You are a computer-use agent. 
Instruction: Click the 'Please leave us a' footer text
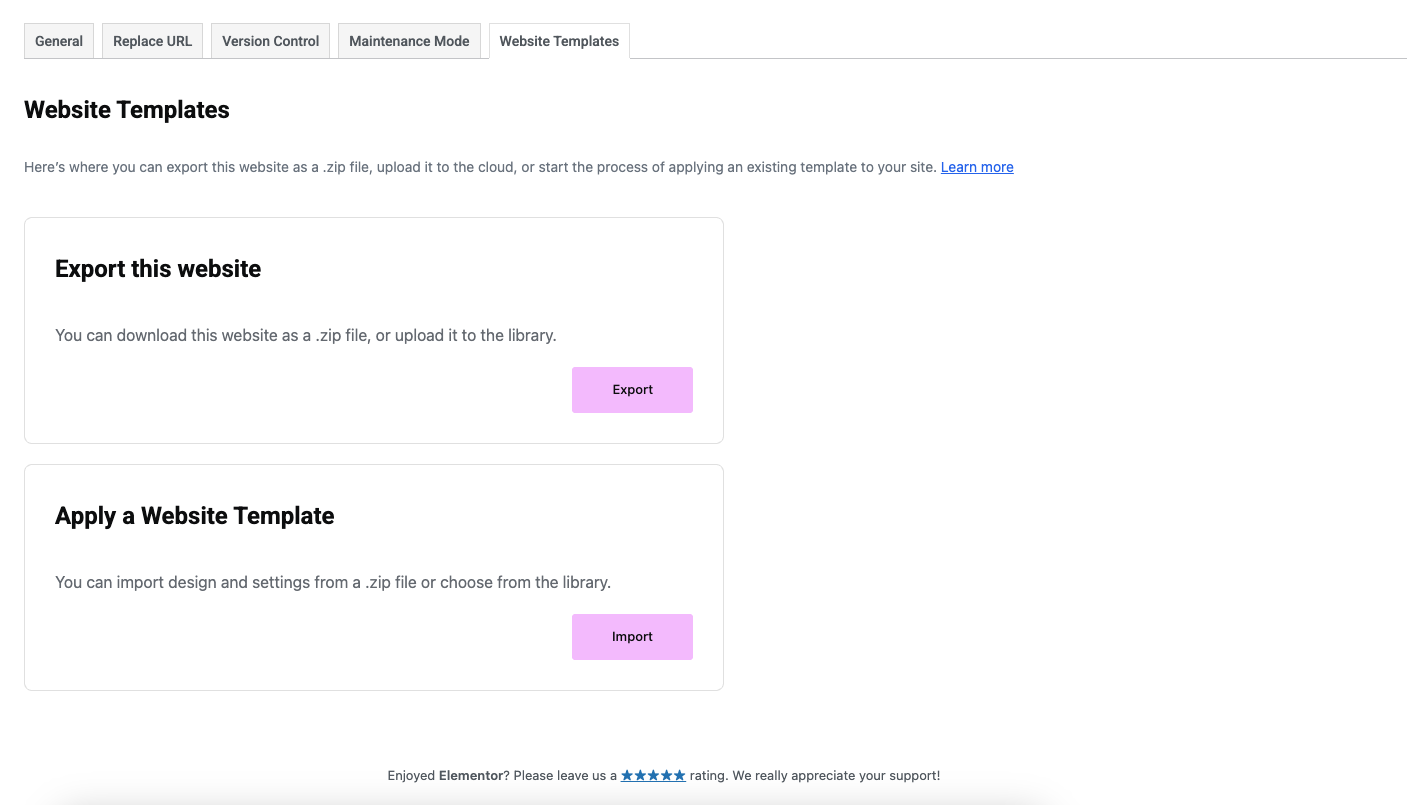[x=564, y=775]
